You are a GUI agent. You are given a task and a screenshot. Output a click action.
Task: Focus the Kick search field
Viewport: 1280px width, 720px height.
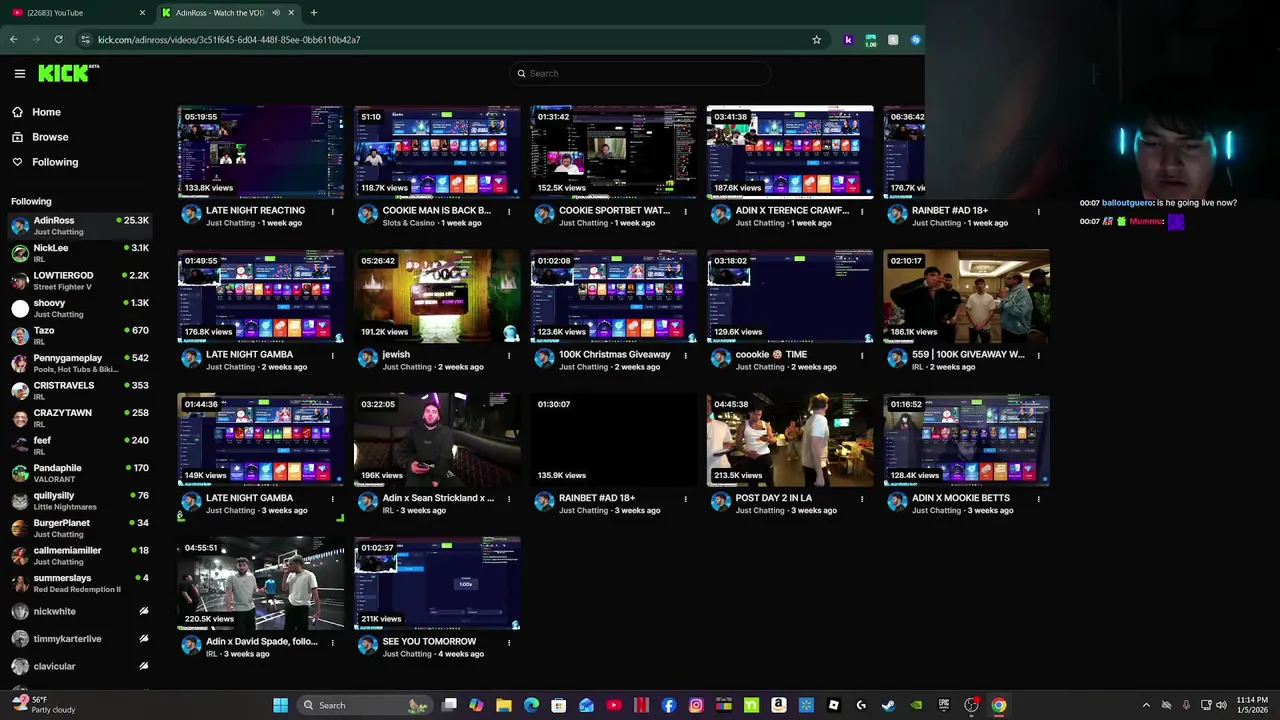(640, 73)
